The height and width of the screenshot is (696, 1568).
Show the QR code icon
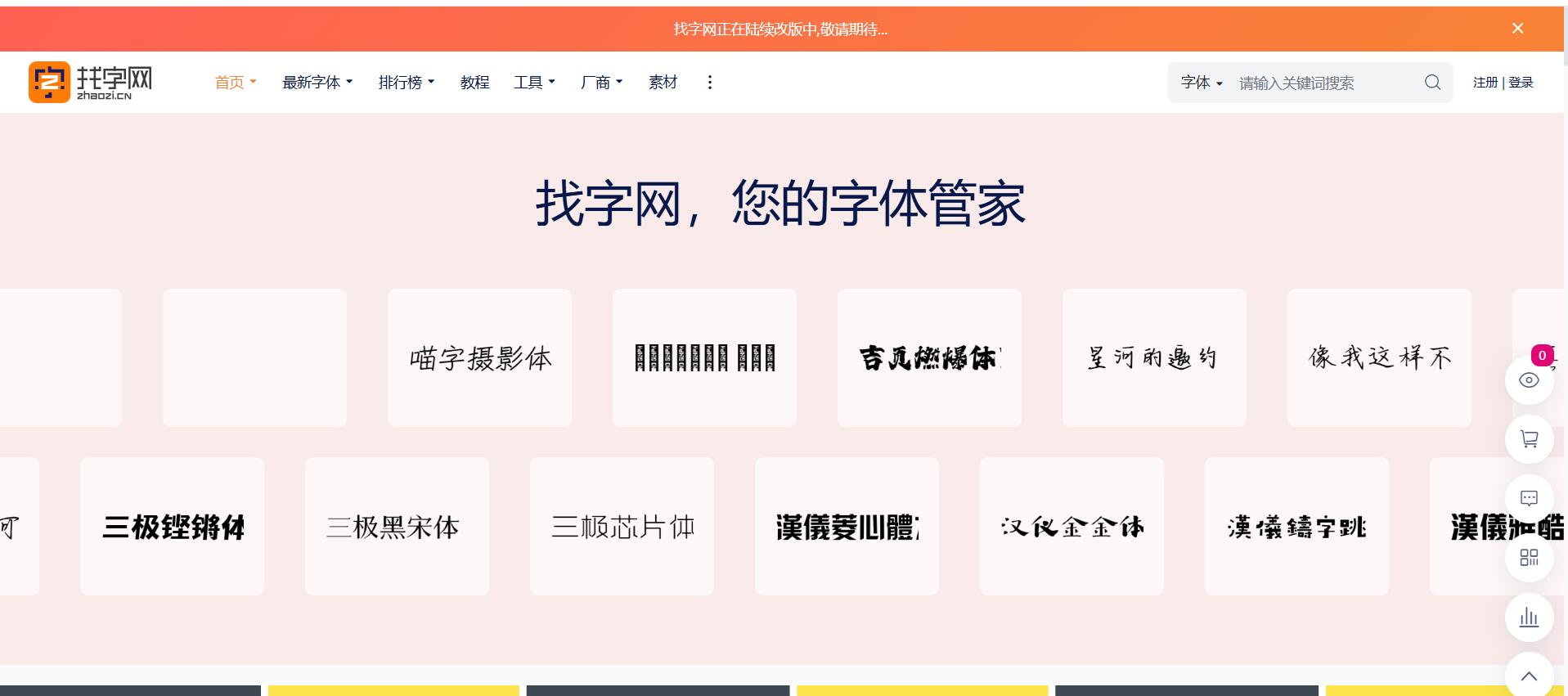[1529, 558]
